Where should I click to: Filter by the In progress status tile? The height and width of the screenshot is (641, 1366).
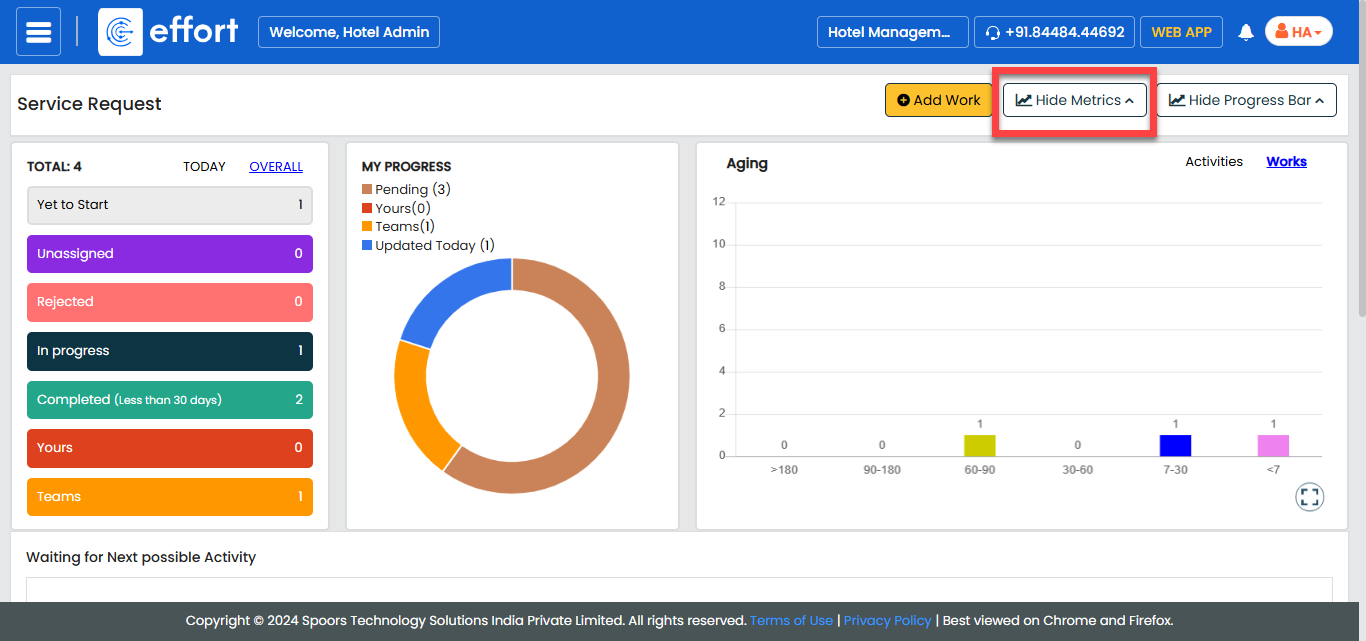pos(169,351)
